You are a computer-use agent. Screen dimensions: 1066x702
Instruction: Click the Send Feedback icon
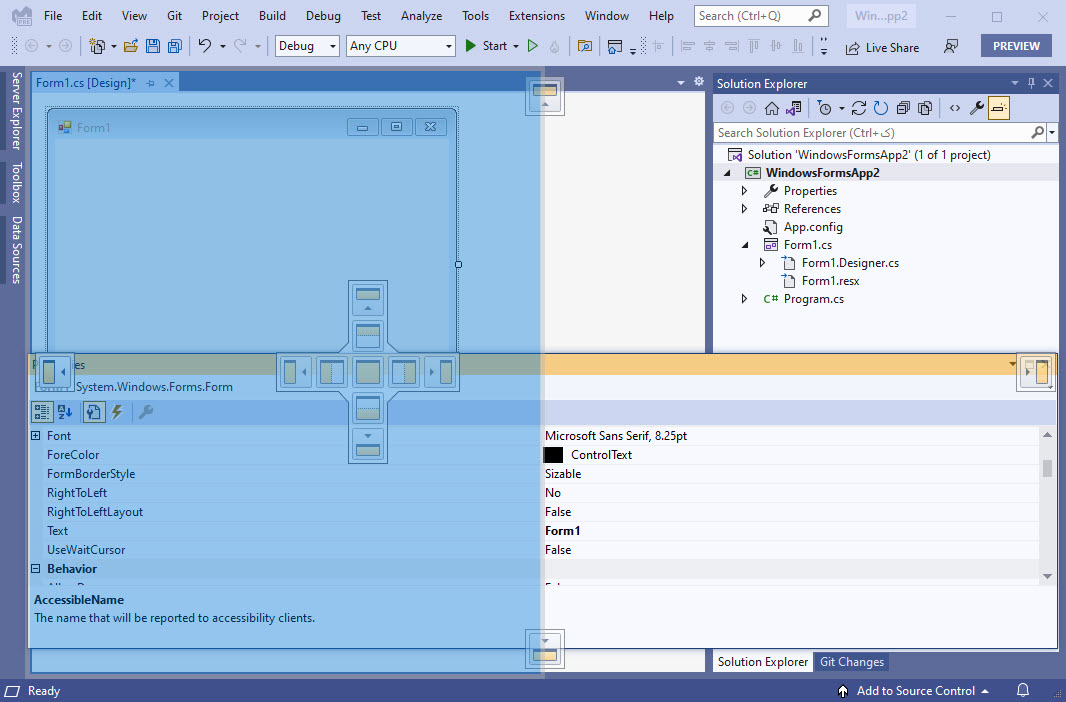(951, 47)
